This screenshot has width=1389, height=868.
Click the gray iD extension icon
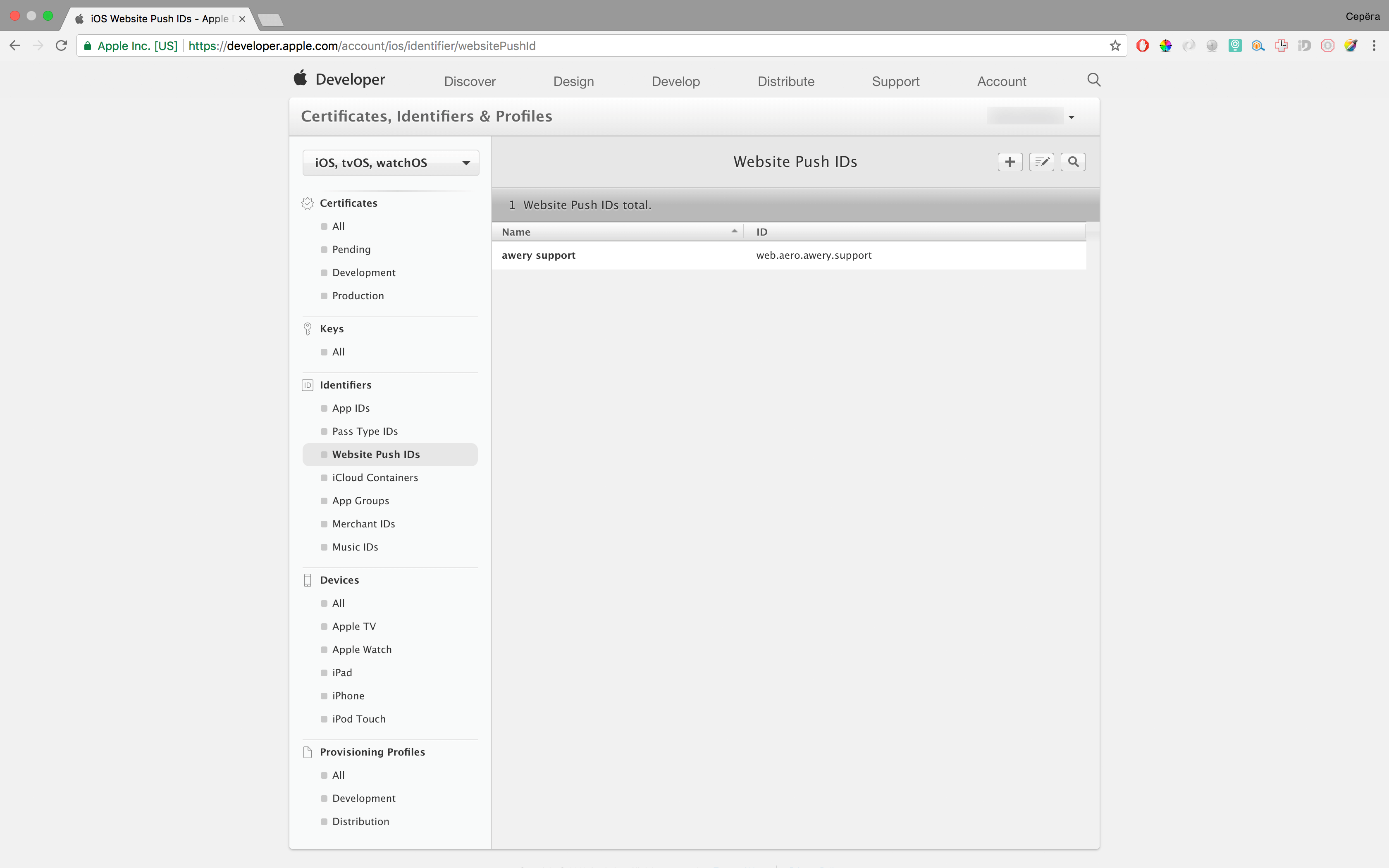1304,46
